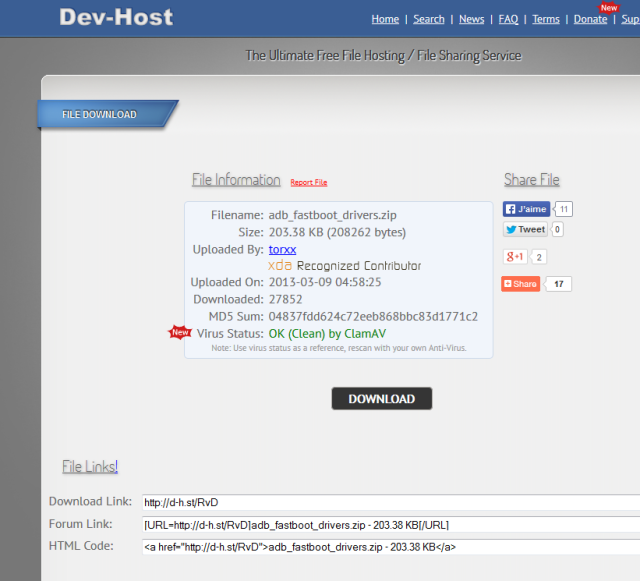Like on Facebook with J'aime button

(526, 209)
